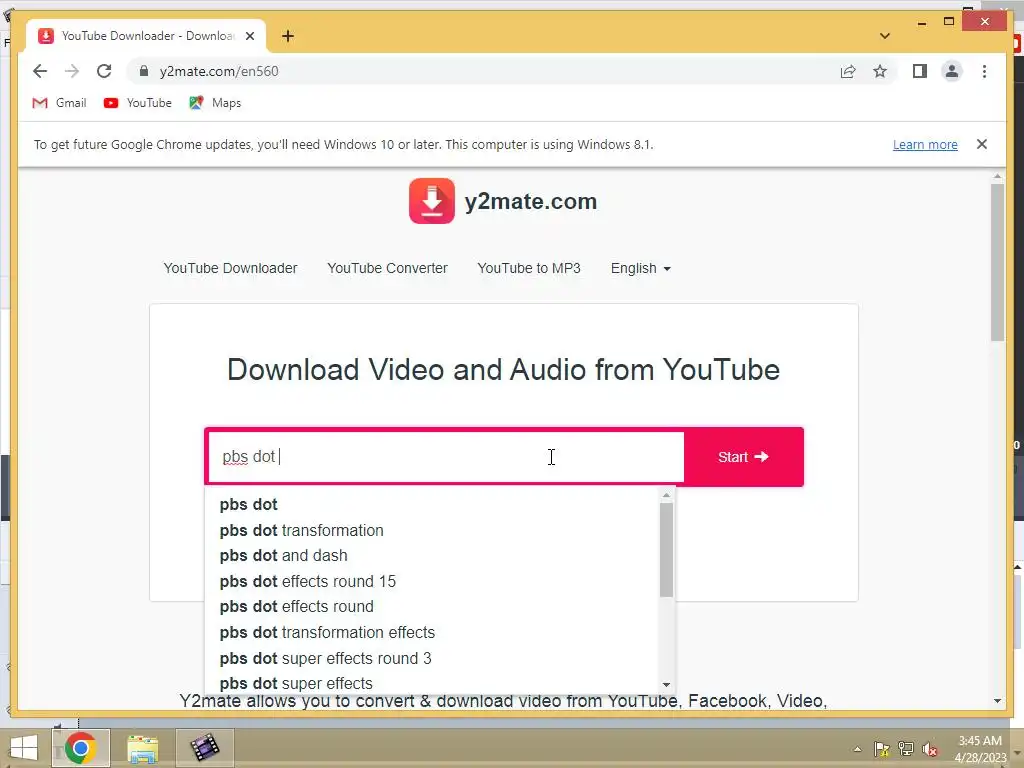Screen dimensions: 1024x768
Task: Click the search box containing pbs dot
Action: pos(445,457)
